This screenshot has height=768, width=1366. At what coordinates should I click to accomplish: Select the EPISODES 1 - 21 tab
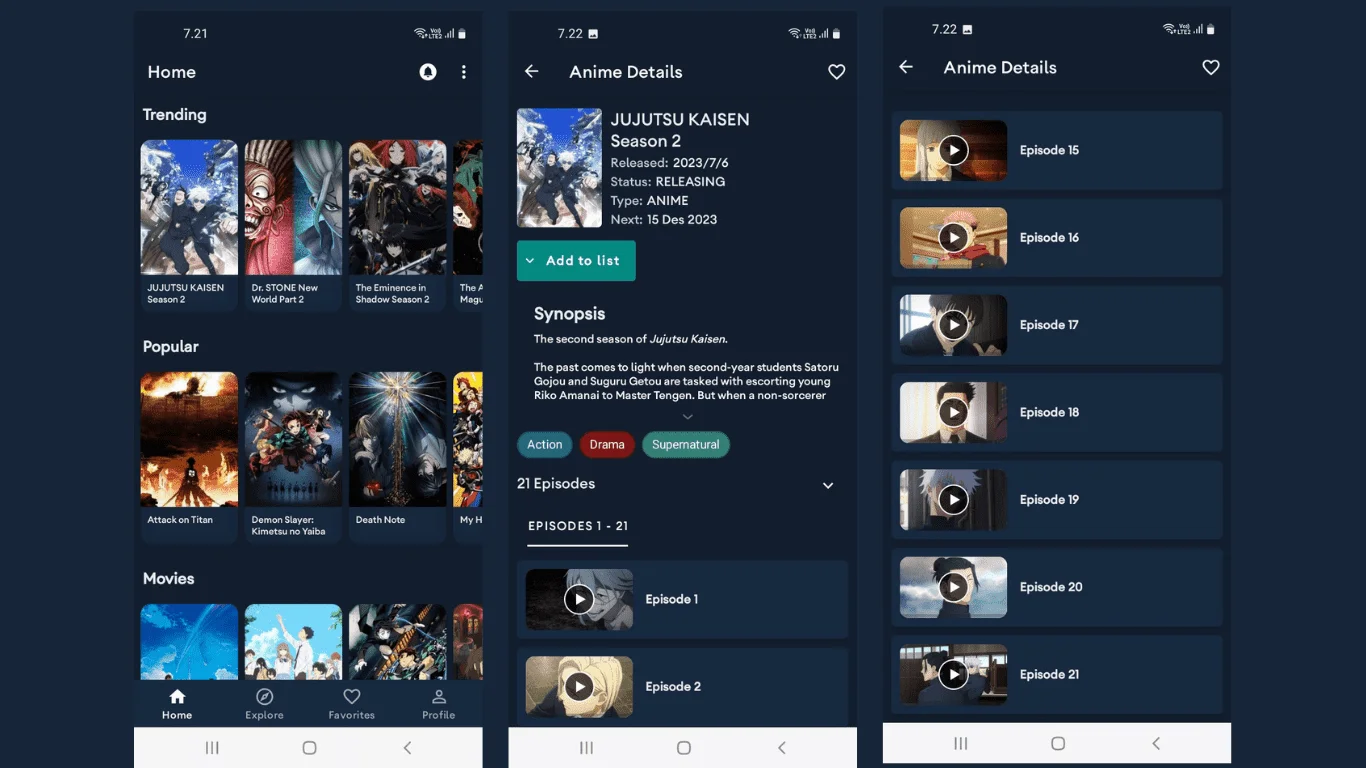tap(578, 526)
